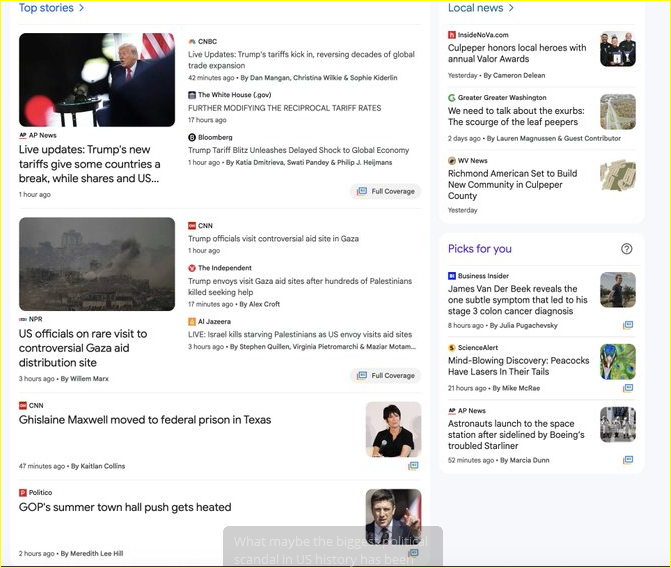Click byline By Kaitlan Collins
Viewport: 671px width, 568px height.
98,466
